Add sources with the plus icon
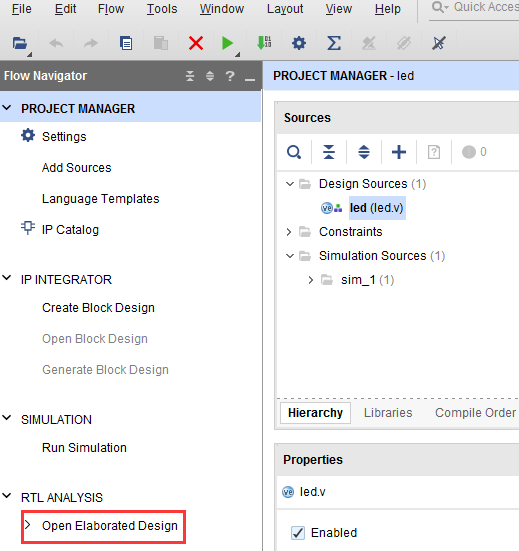The image size is (519, 551). [399, 152]
